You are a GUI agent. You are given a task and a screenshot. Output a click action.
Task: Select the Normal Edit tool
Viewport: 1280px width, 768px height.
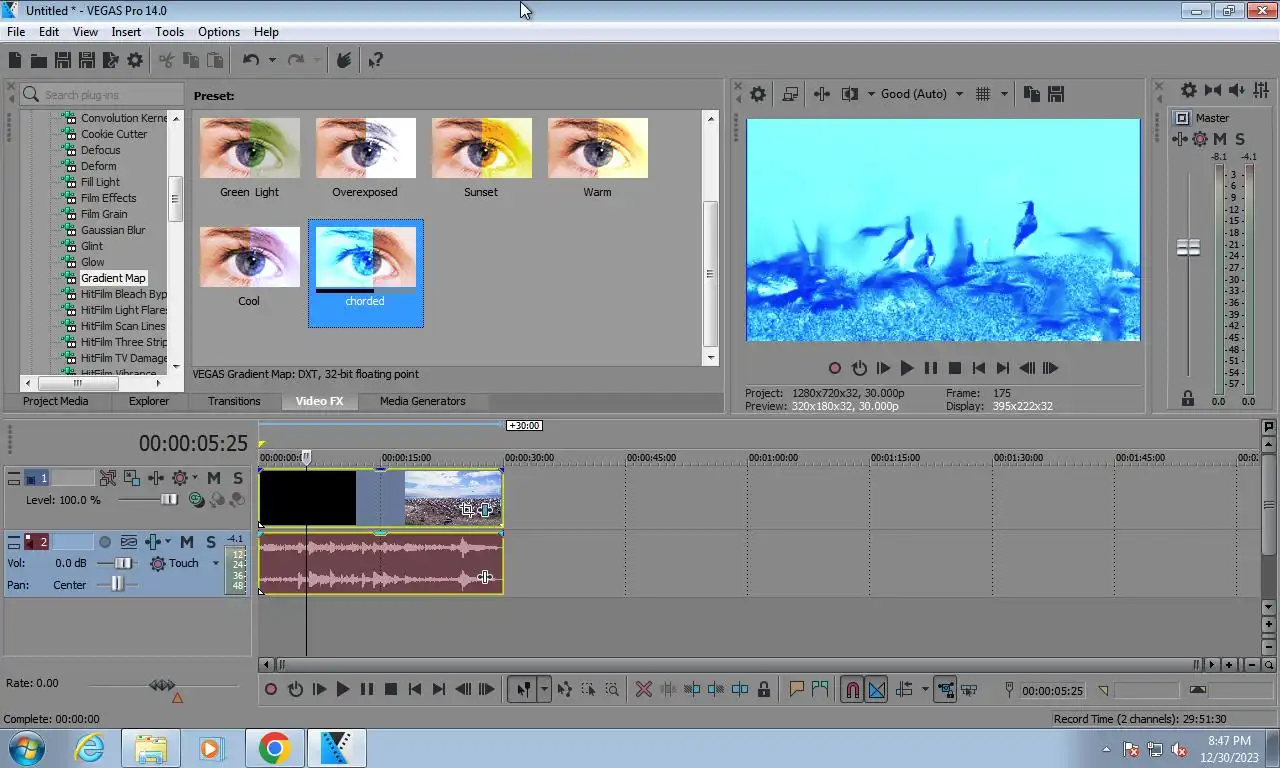click(523, 689)
